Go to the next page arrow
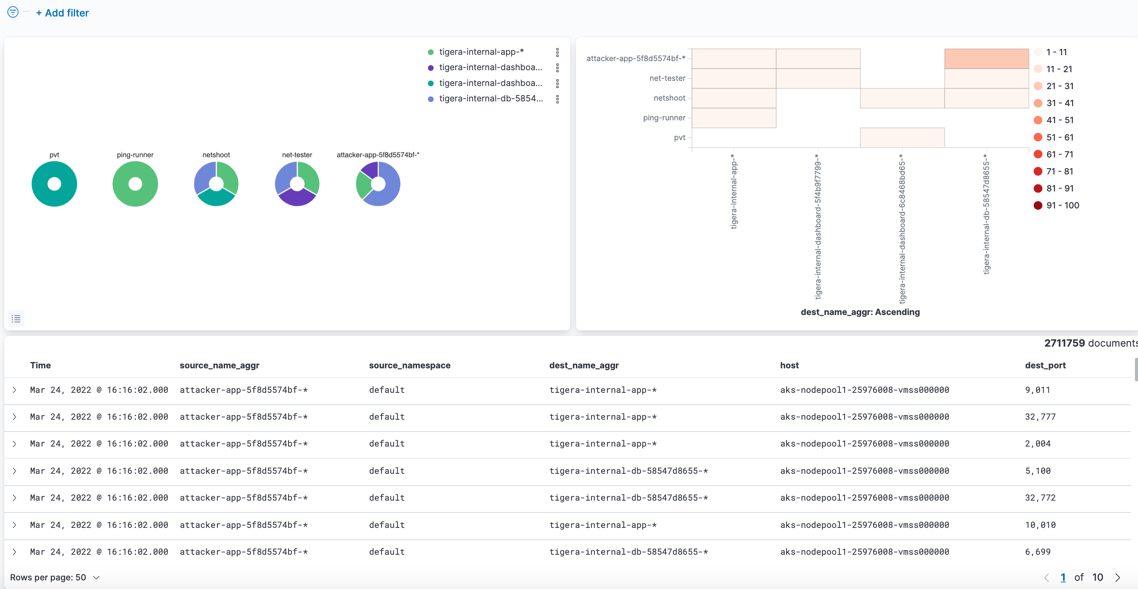 pyautogui.click(x=1118, y=577)
